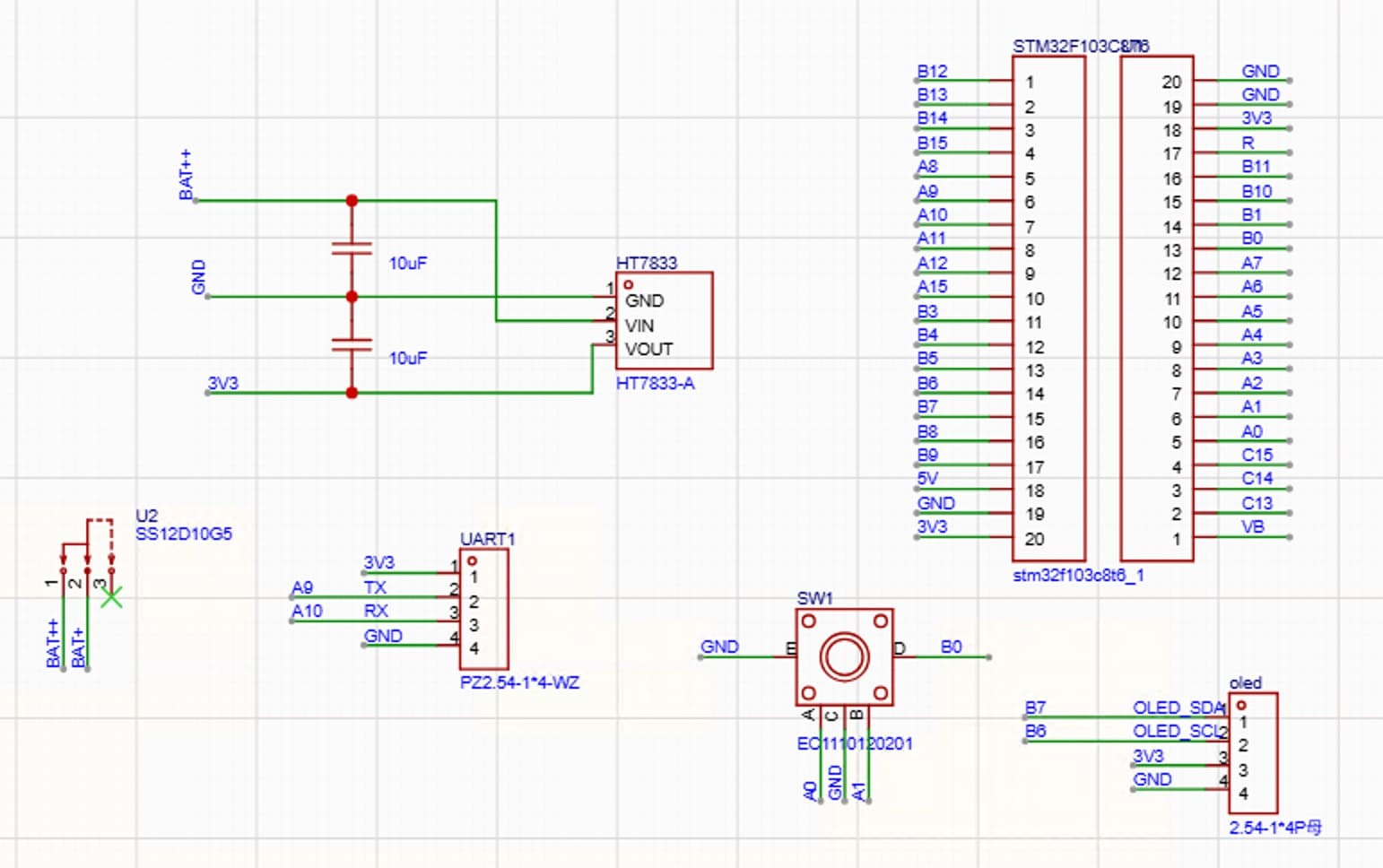This screenshot has height=868, width=1383.
Task: Select the left STM32 header pin block
Action: [1048, 308]
